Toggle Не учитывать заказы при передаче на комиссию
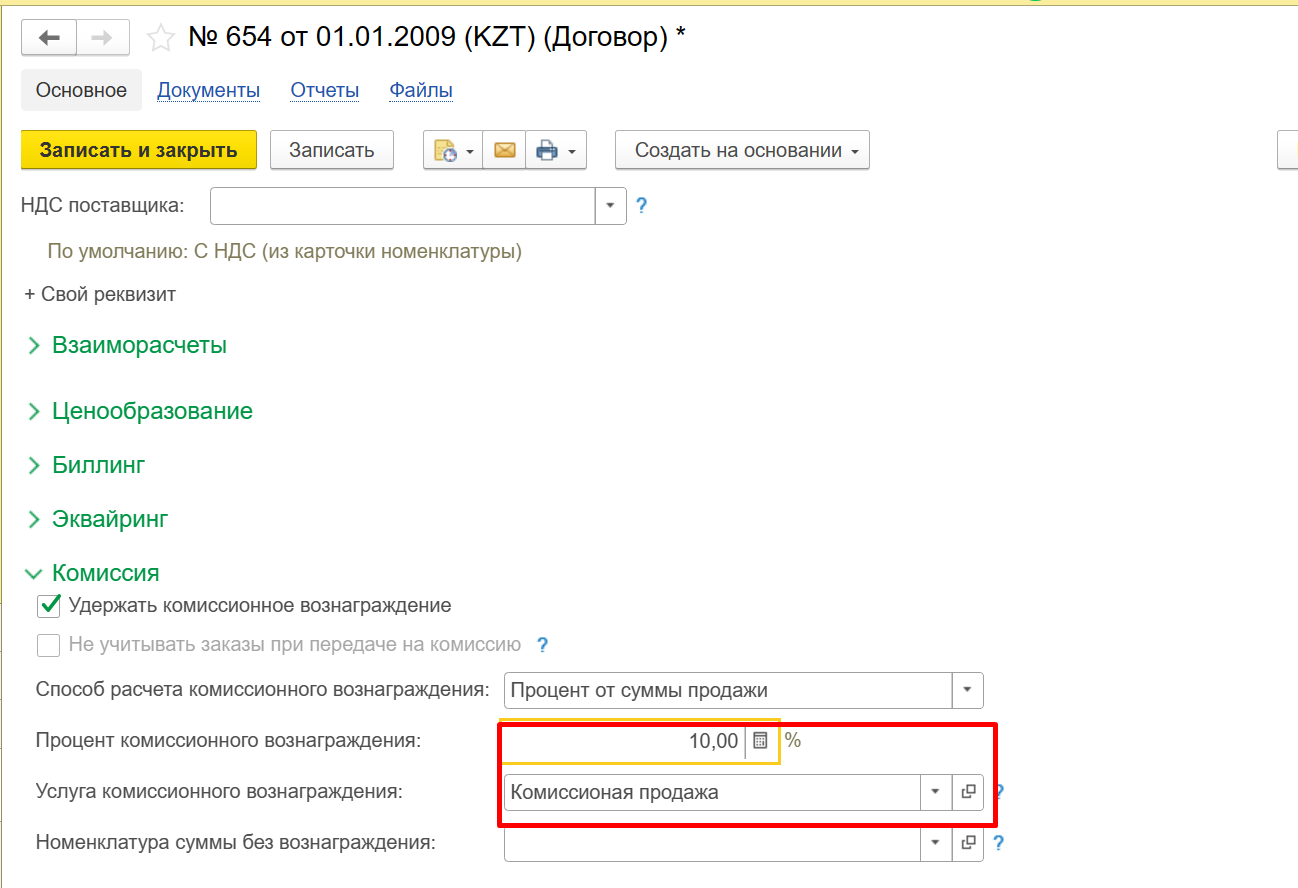1298x888 pixels. 48,645
